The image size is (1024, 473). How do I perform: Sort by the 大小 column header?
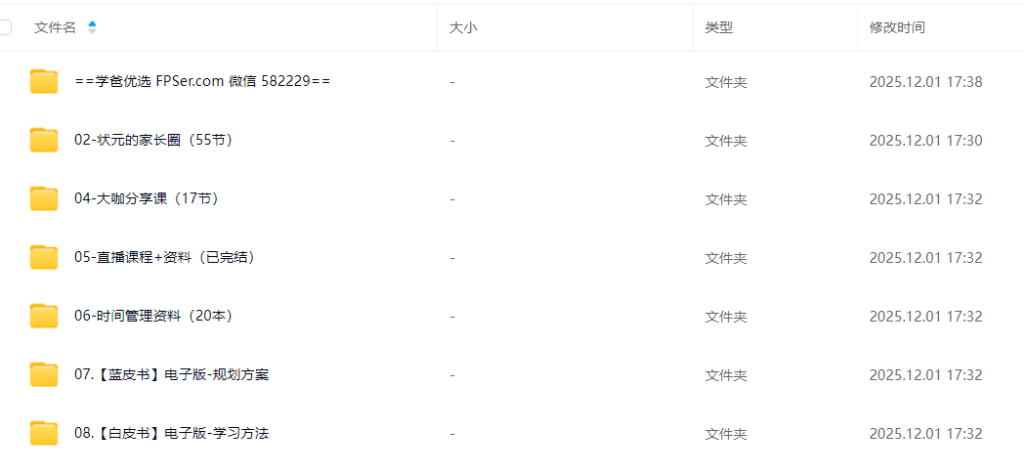pyautogui.click(x=460, y=27)
